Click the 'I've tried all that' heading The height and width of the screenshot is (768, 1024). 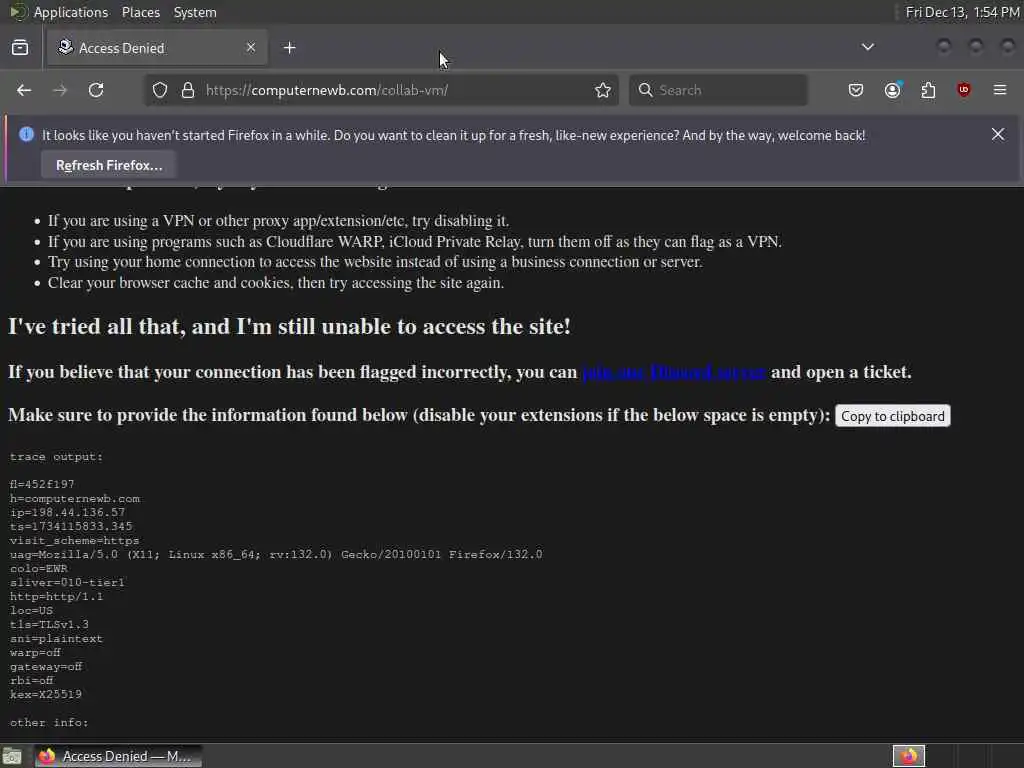pyautogui.click(x=289, y=326)
